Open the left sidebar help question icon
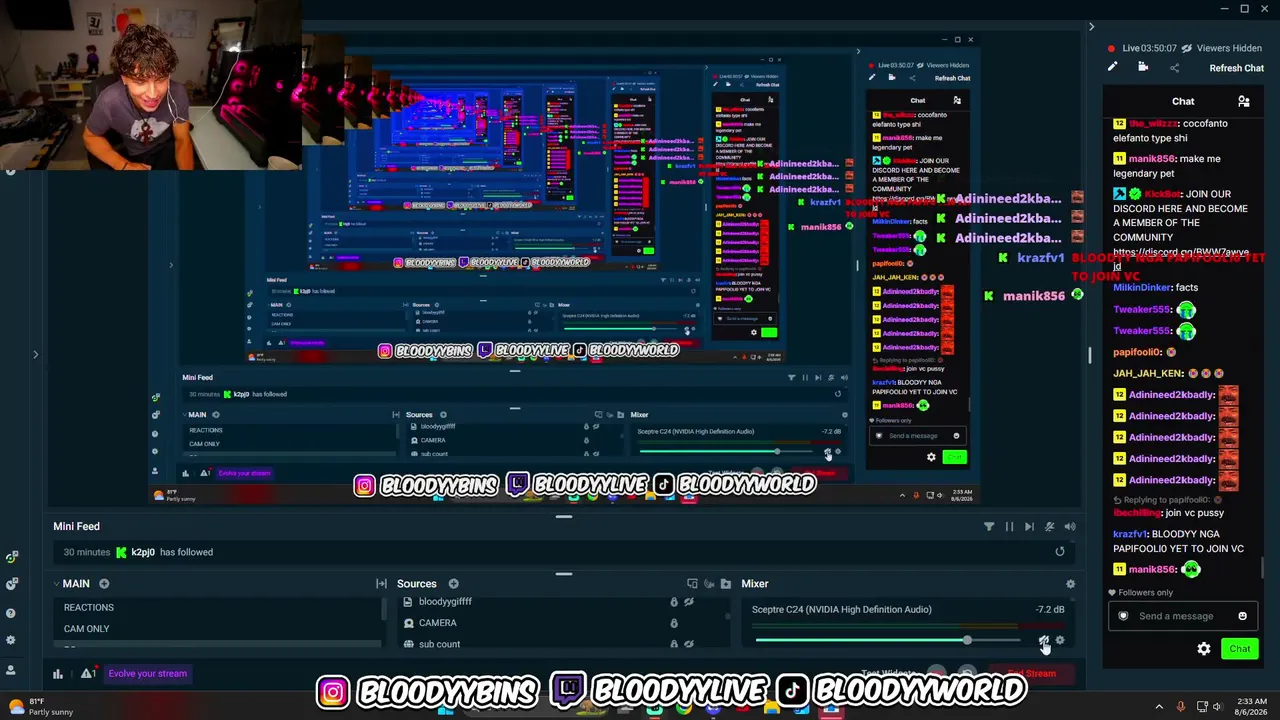This screenshot has width=1280, height=720. coord(11,613)
